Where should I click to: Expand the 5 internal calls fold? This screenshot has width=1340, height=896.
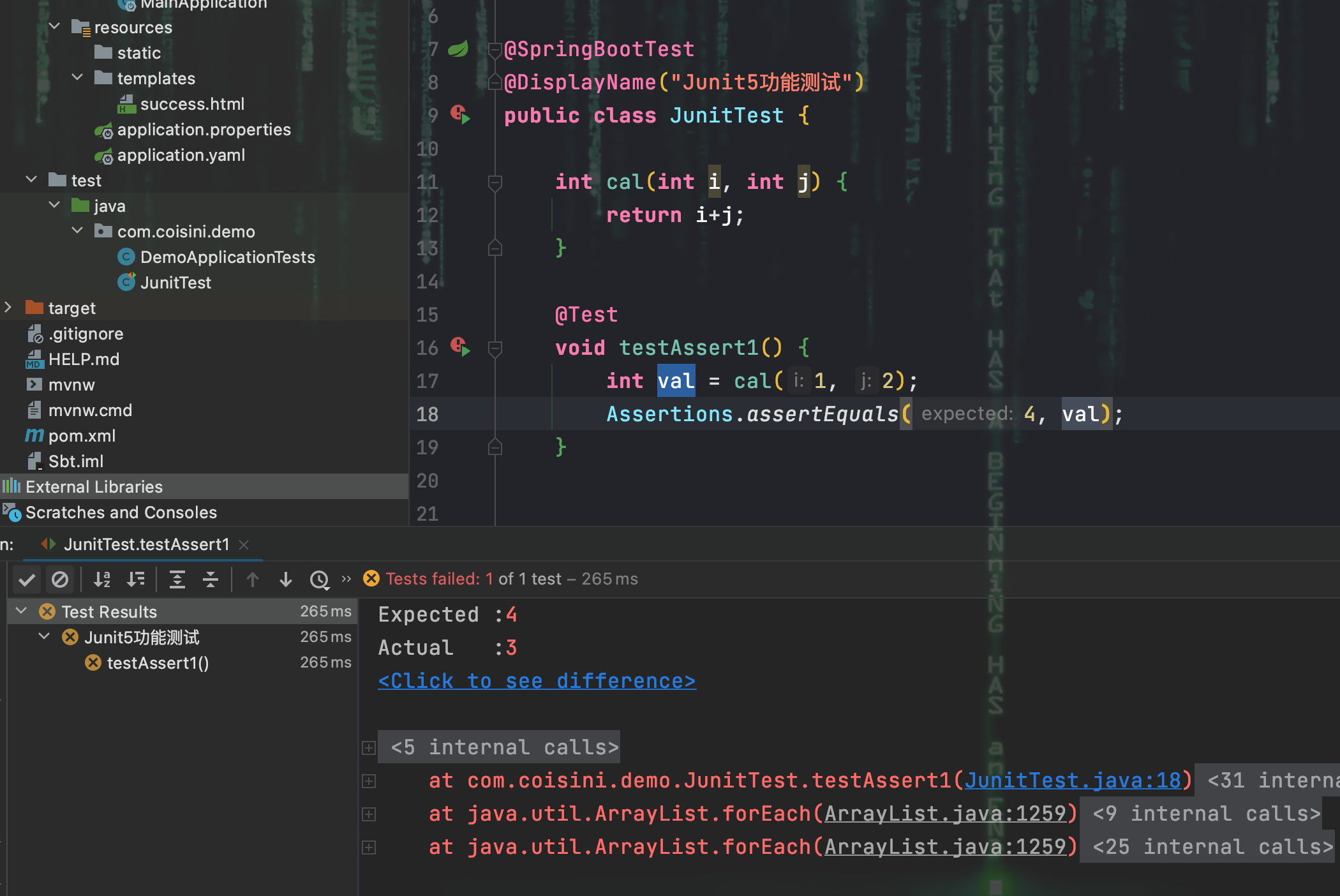tap(499, 747)
